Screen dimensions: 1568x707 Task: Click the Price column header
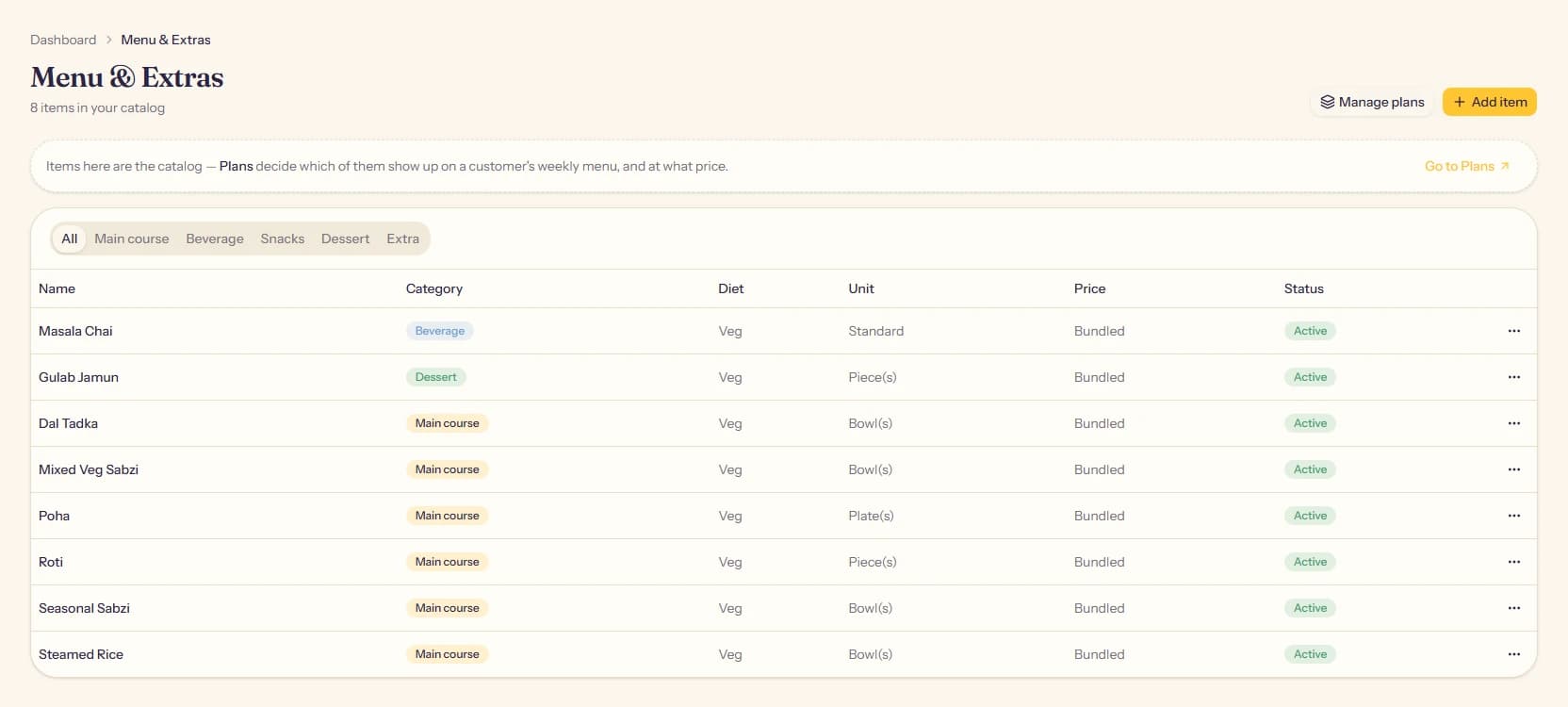pos(1089,288)
